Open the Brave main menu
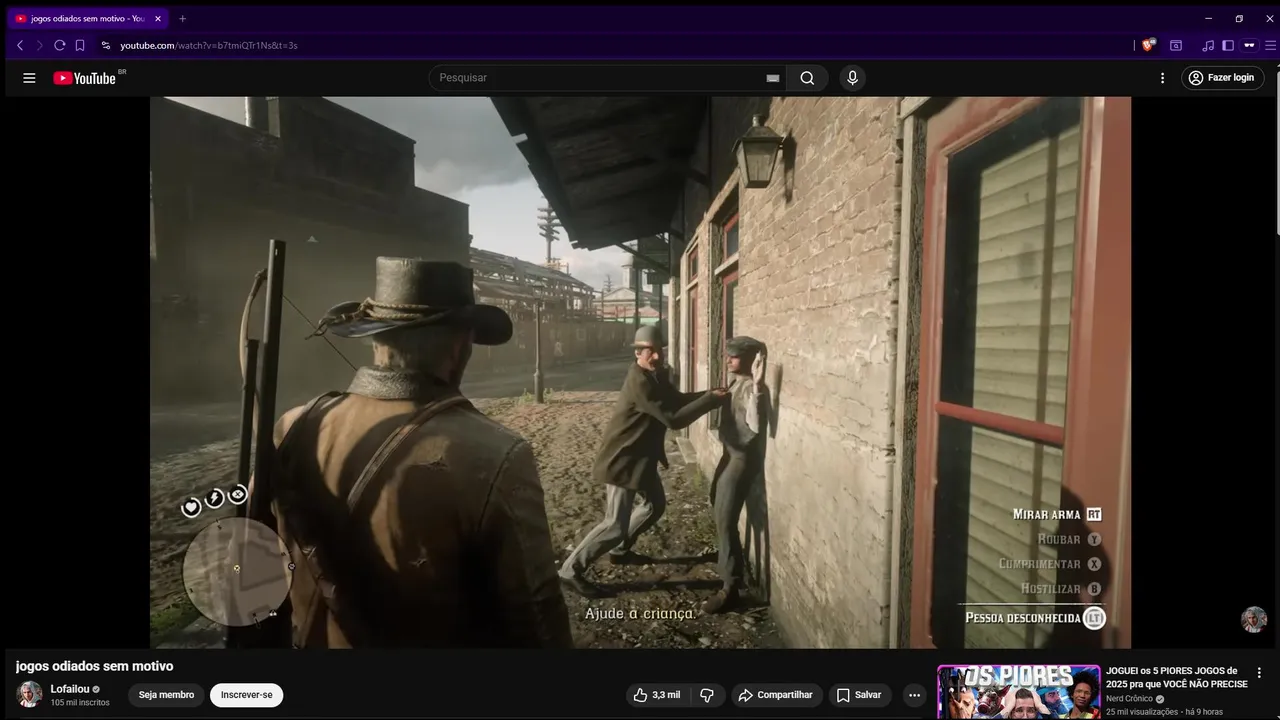The image size is (1280, 720). point(1271,45)
